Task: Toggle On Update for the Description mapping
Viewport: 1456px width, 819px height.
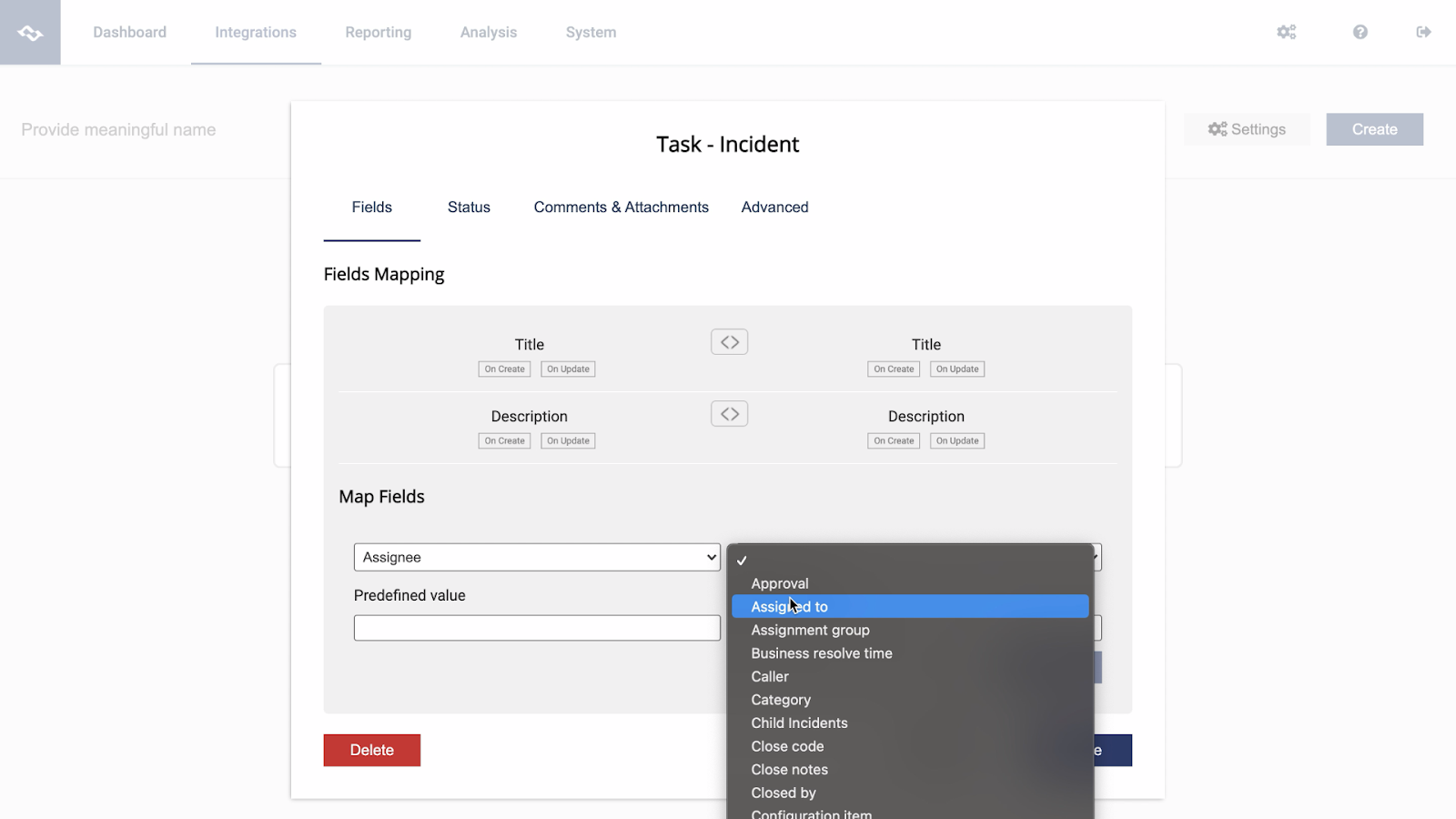Action: (567, 440)
